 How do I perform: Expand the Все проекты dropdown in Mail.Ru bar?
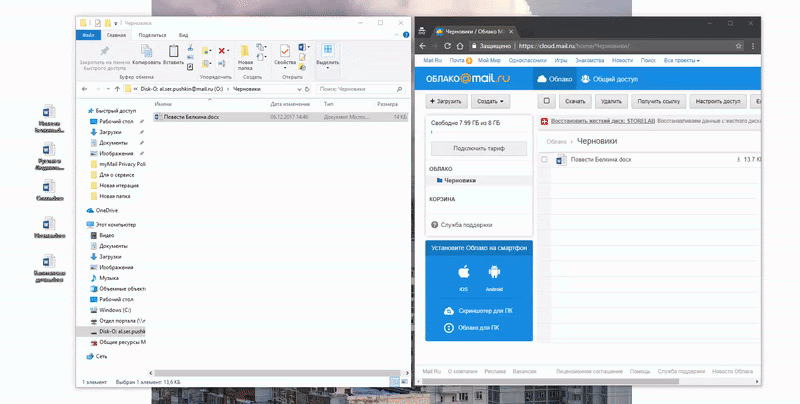click(682, 60)
